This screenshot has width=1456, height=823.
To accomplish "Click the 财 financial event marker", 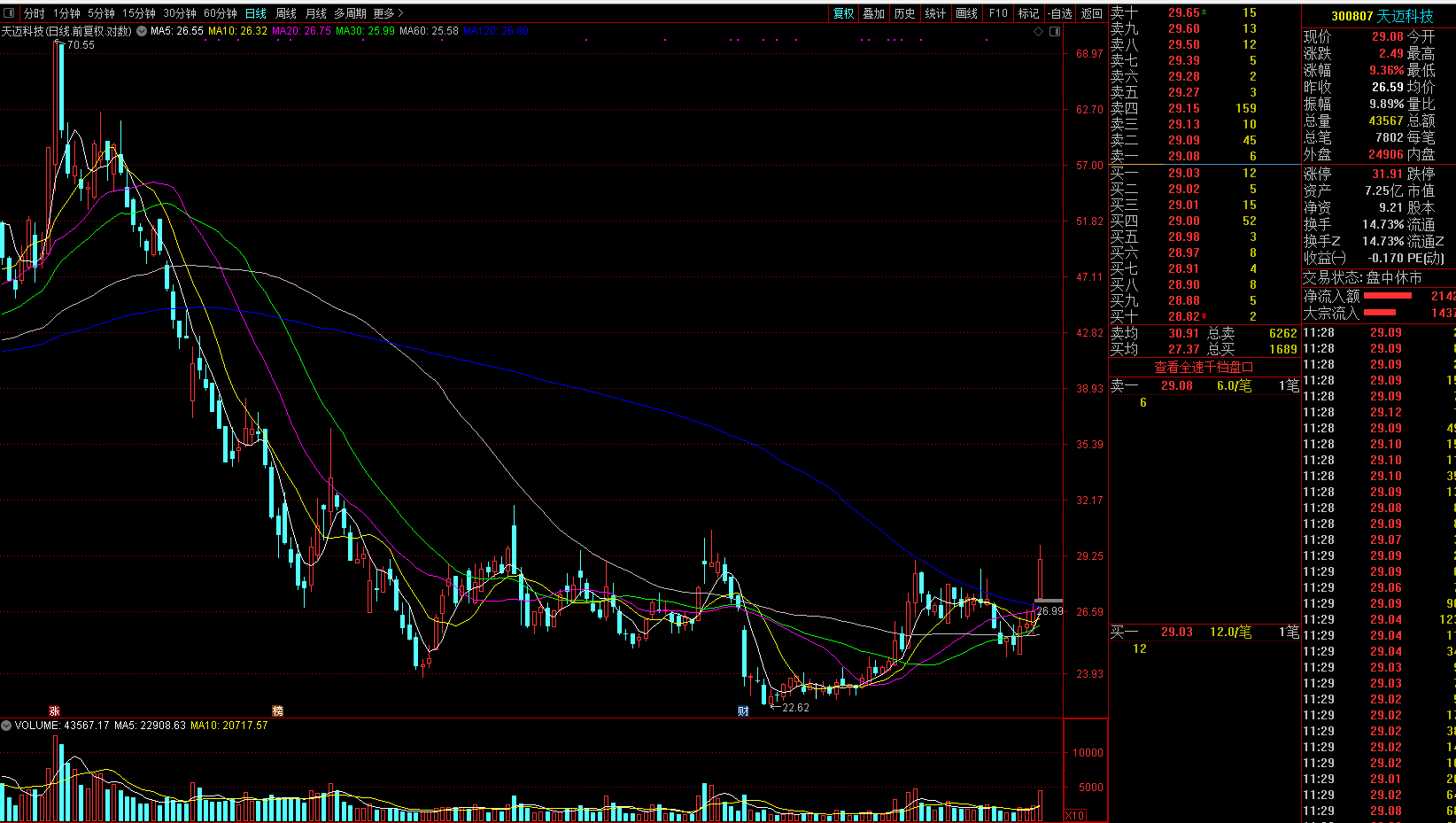I will [x=743, y=710].
